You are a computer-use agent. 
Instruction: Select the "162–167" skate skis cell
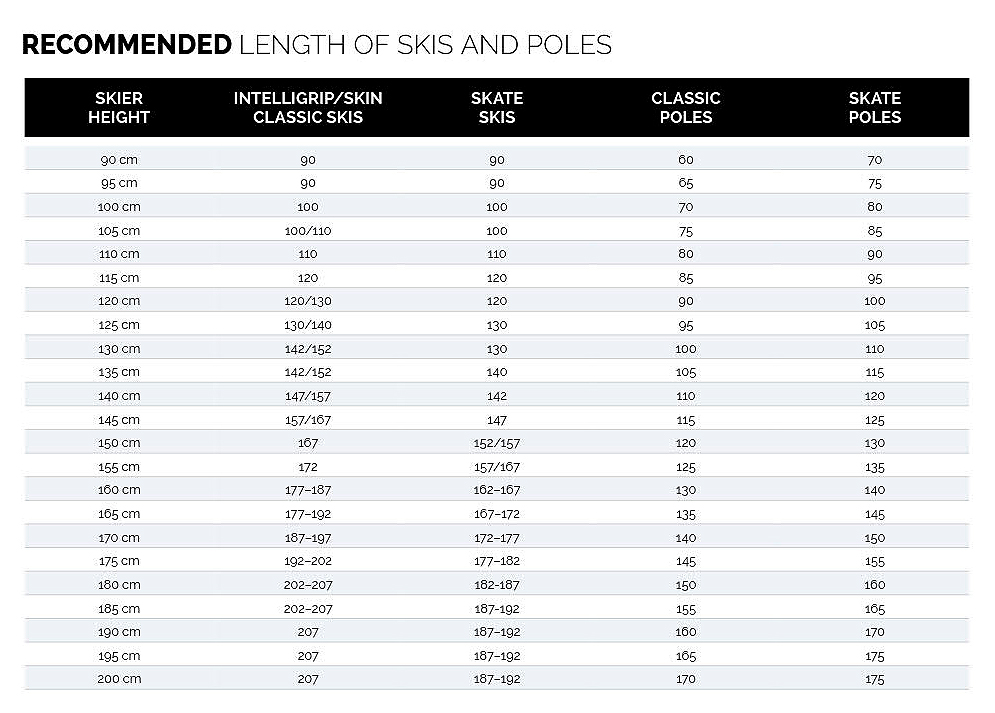(497, 490)
